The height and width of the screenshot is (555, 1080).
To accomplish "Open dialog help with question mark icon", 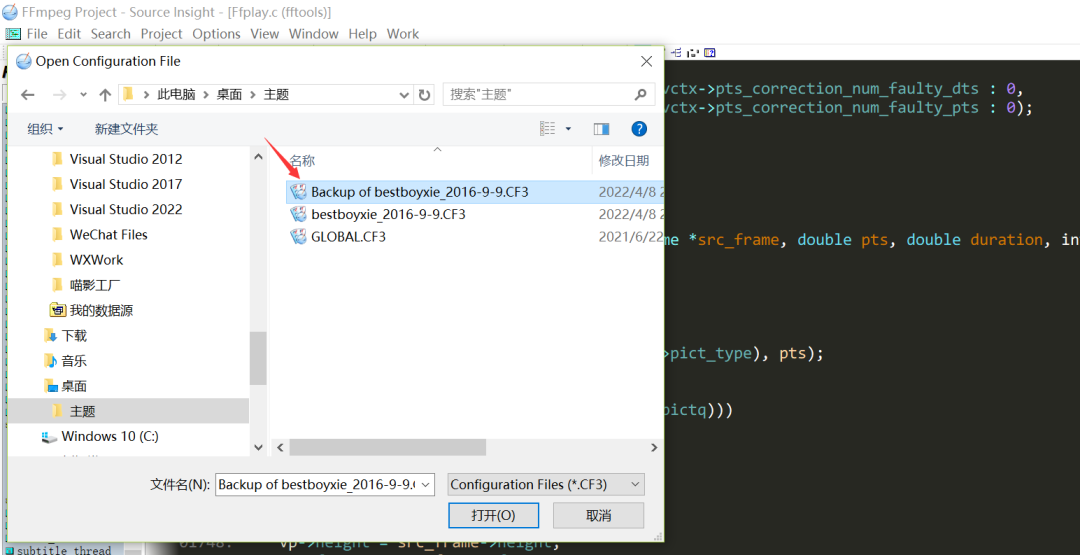I will pos(639,129).
